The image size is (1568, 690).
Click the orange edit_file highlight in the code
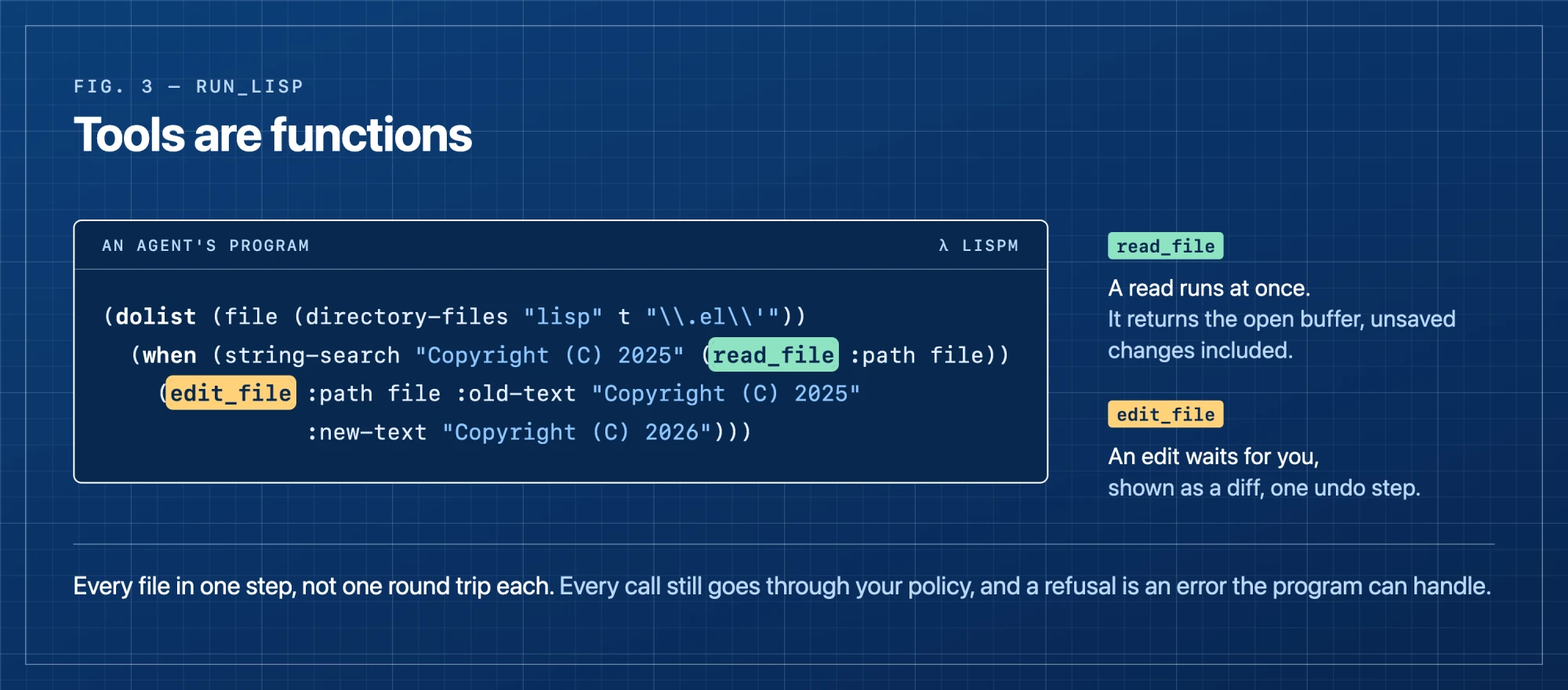[x=230, y=393]
